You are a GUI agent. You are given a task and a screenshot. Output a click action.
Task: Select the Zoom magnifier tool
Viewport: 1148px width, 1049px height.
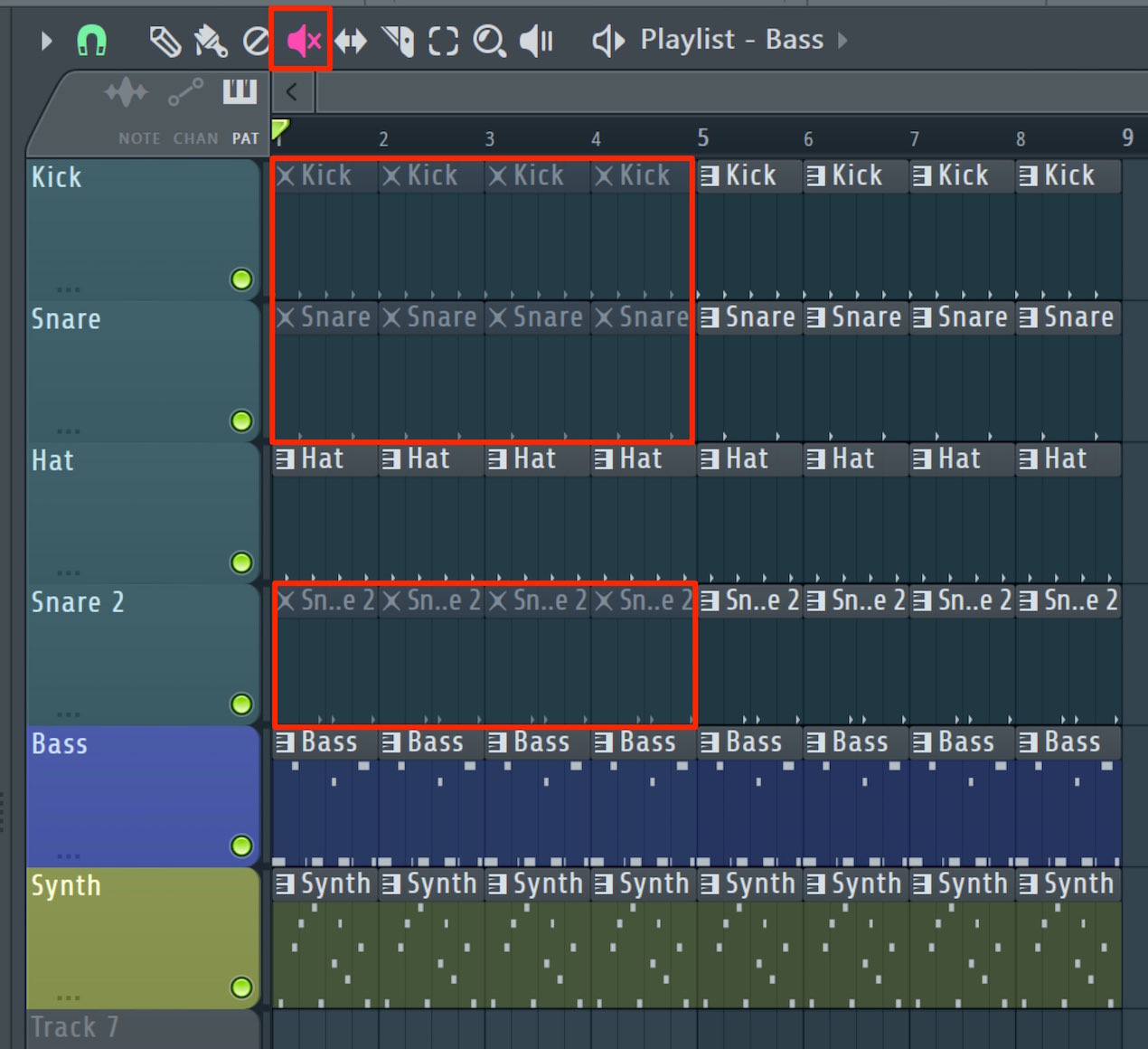coord(489,41)
